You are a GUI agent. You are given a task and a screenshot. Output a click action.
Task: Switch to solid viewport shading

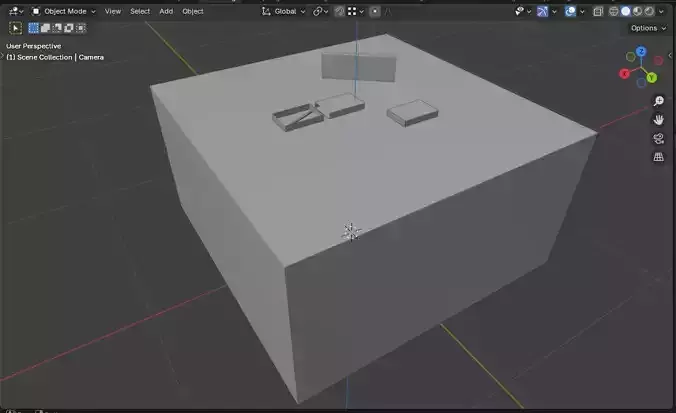[626, 11]
